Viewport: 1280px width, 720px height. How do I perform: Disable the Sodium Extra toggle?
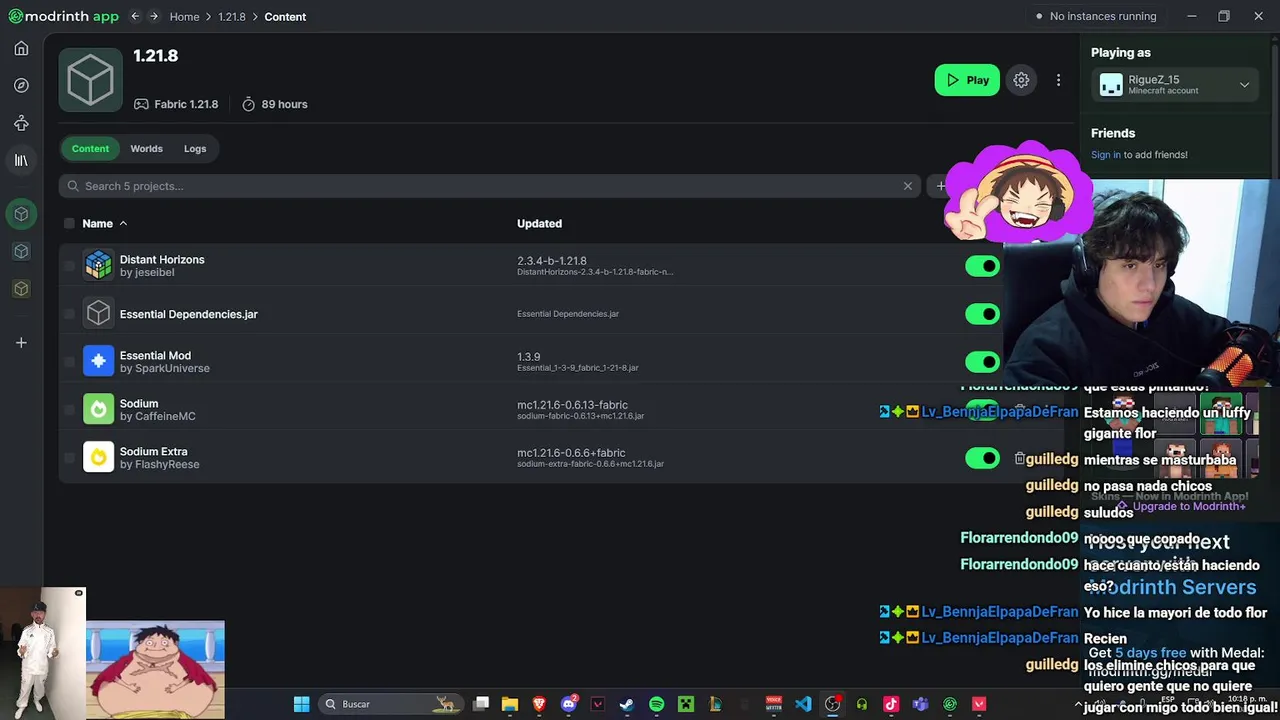(982, 458)
